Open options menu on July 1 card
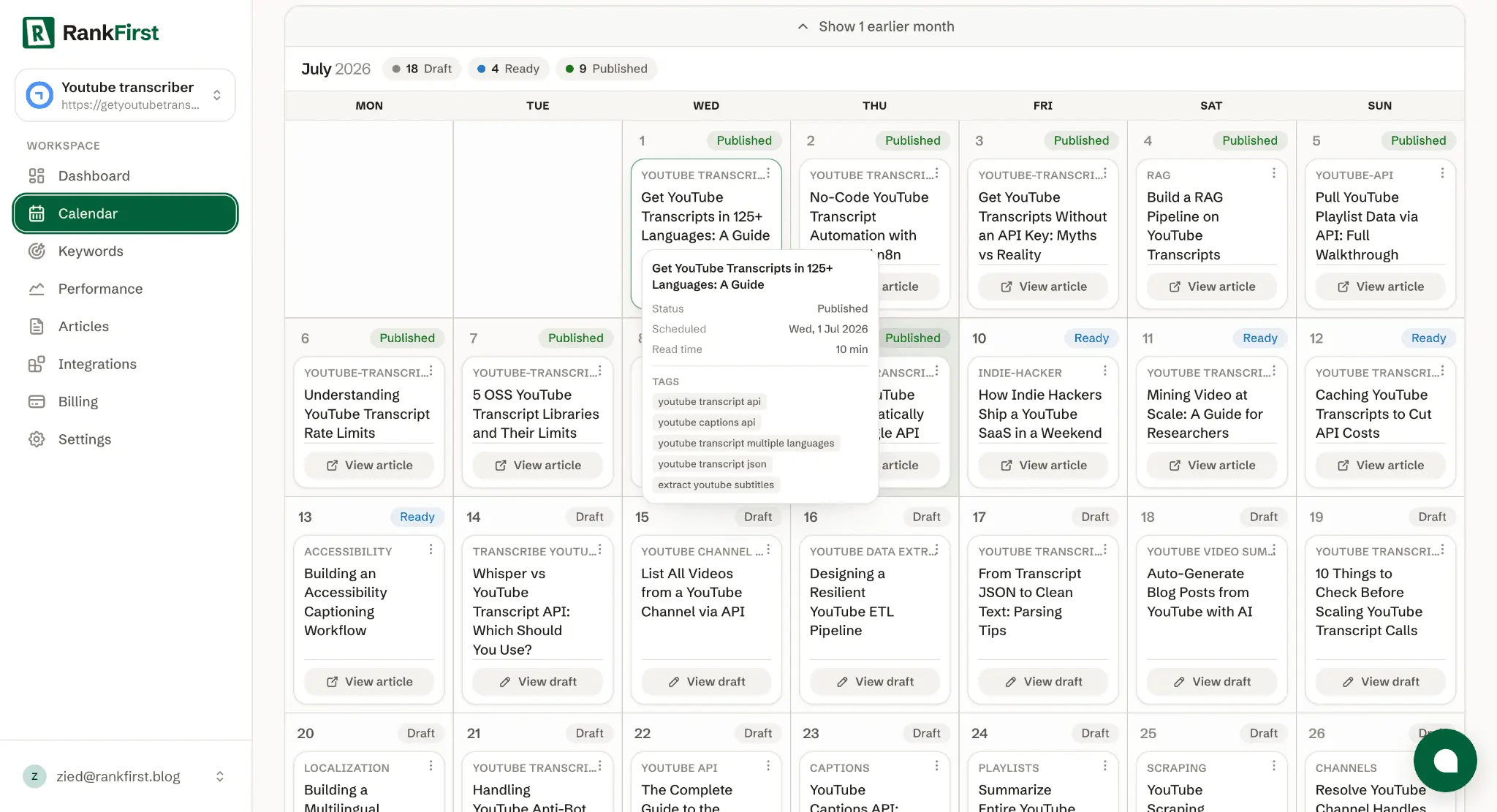The image size is (1497, 812). pyautogui.click(x=768, y=173)
